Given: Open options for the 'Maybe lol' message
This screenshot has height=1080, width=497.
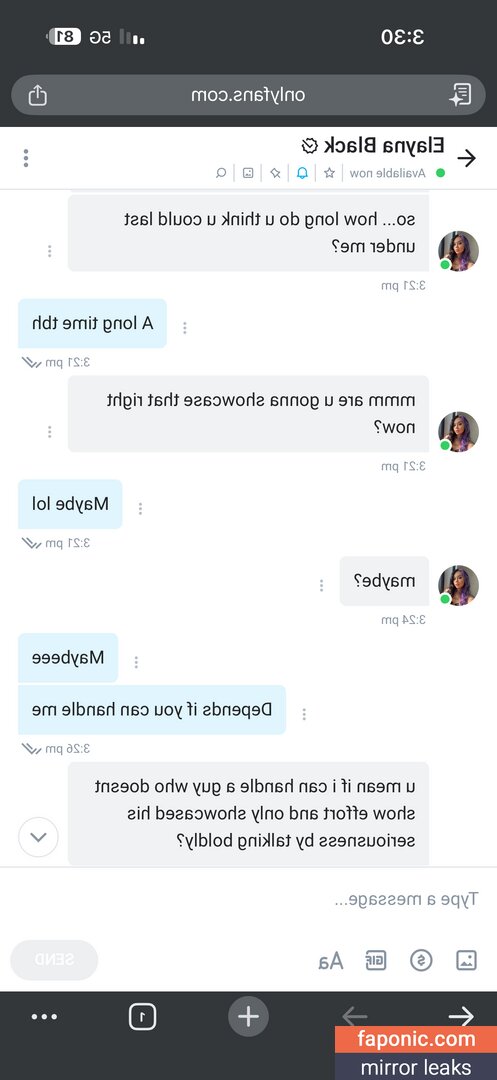Looking at the screenshot, I should (x=140, y=508).
